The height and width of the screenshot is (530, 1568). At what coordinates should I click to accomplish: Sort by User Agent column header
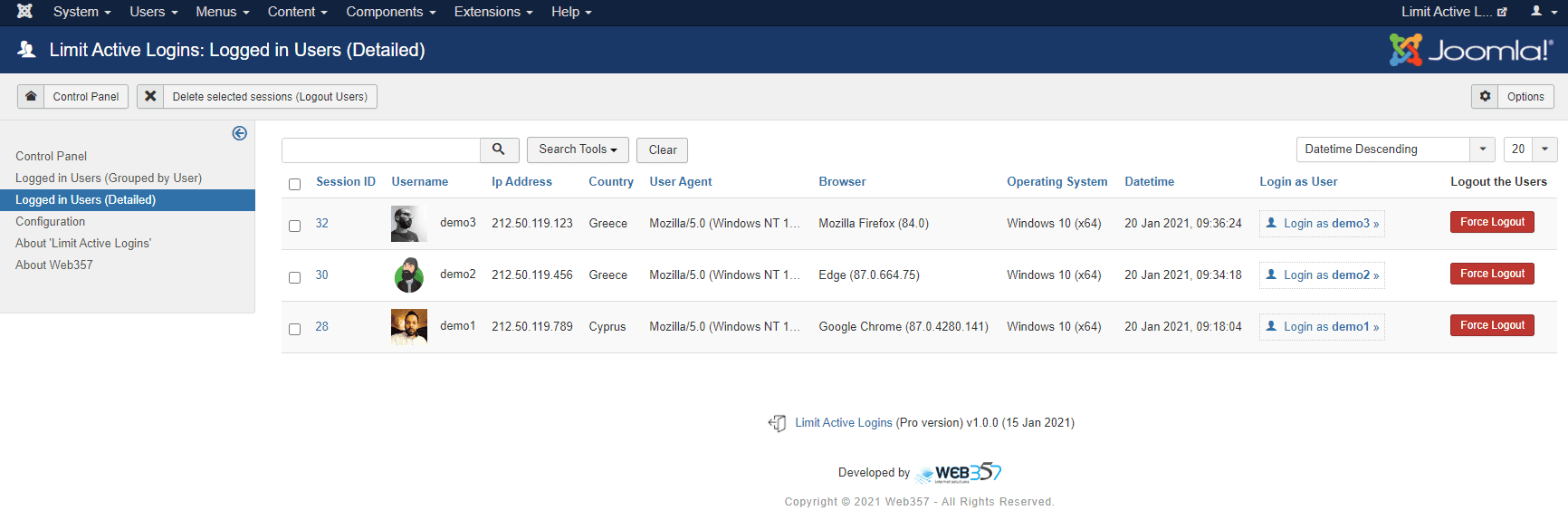pos(681,181)
